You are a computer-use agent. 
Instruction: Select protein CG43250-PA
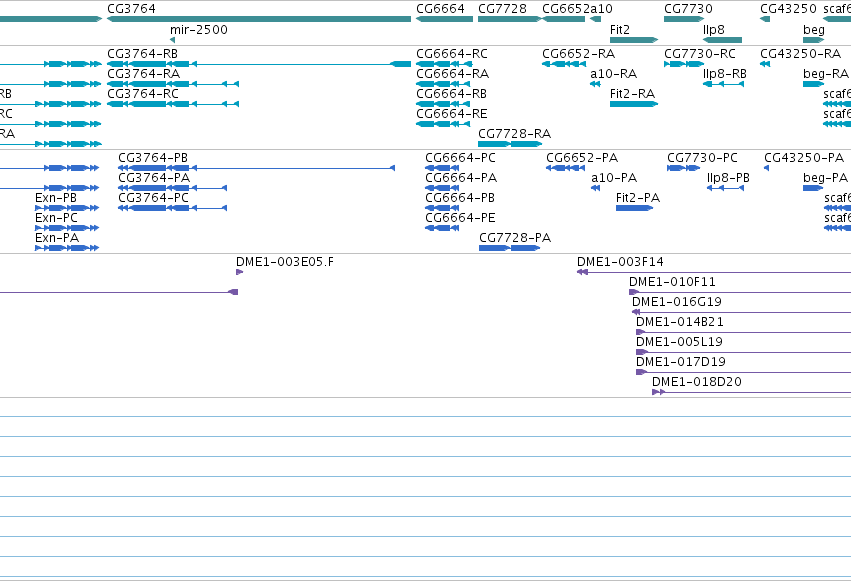766,168
